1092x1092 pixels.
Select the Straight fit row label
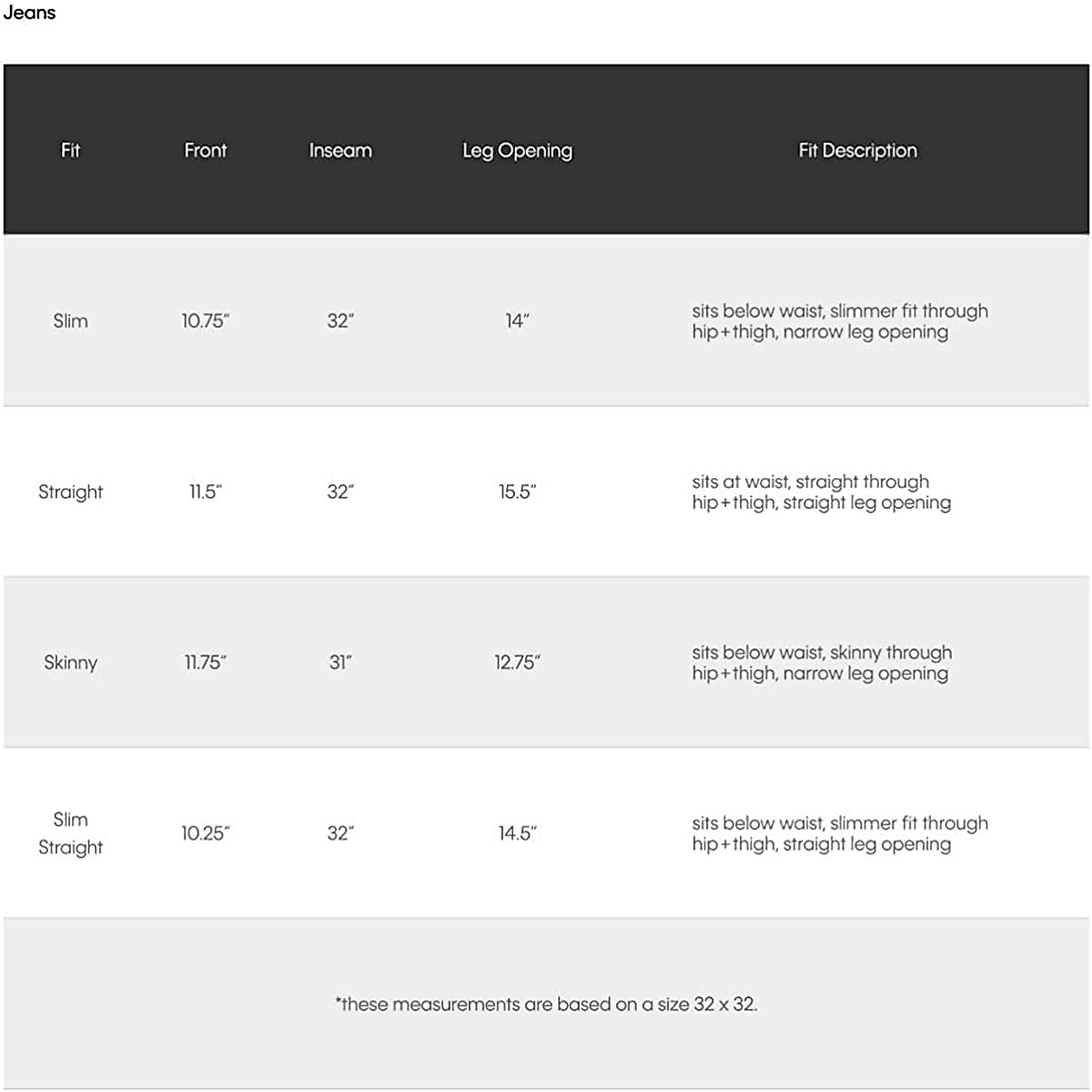coord(70,492)
